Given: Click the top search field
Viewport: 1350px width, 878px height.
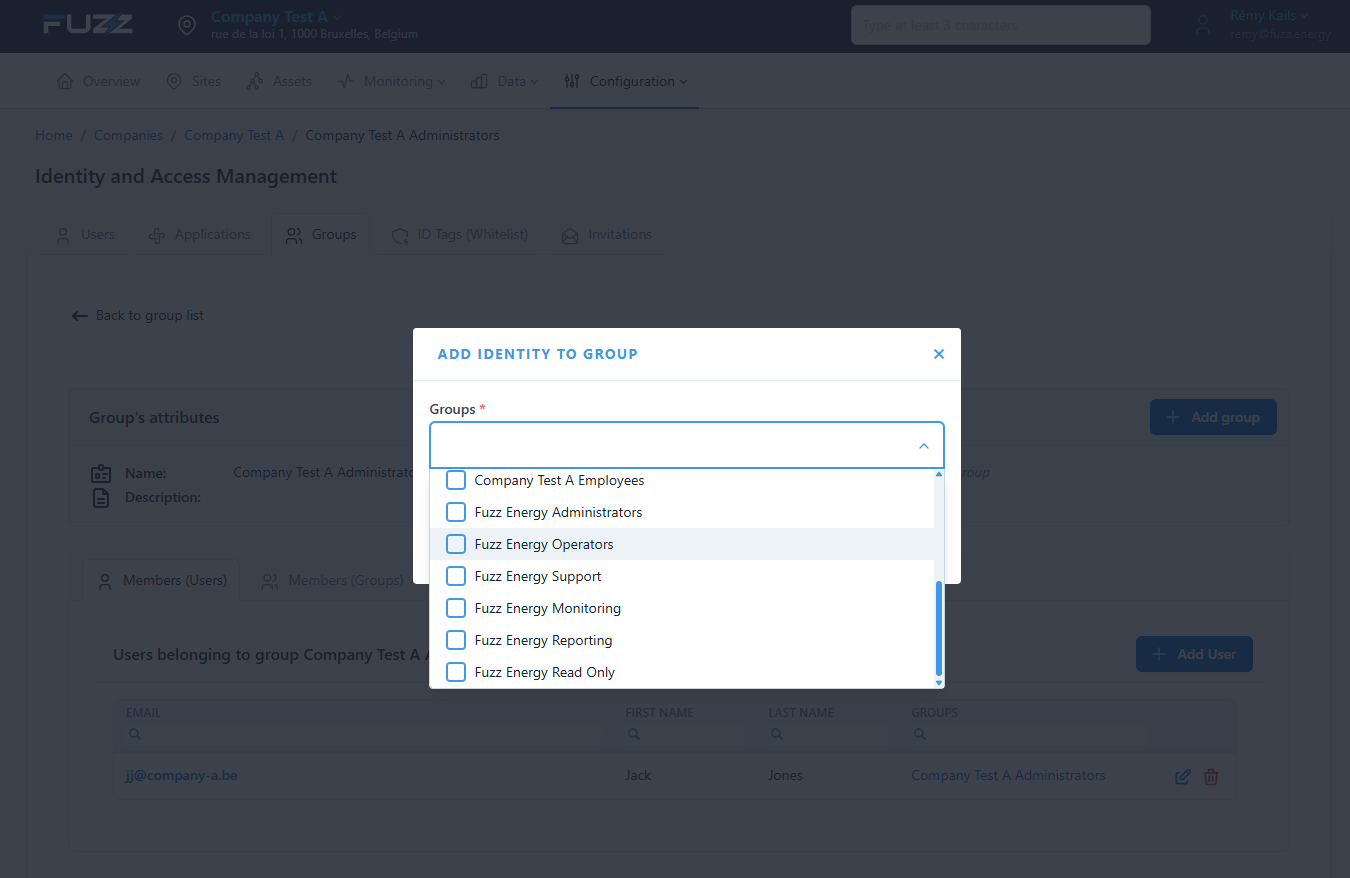Looking at the screenshot, I should point(1001,25).
